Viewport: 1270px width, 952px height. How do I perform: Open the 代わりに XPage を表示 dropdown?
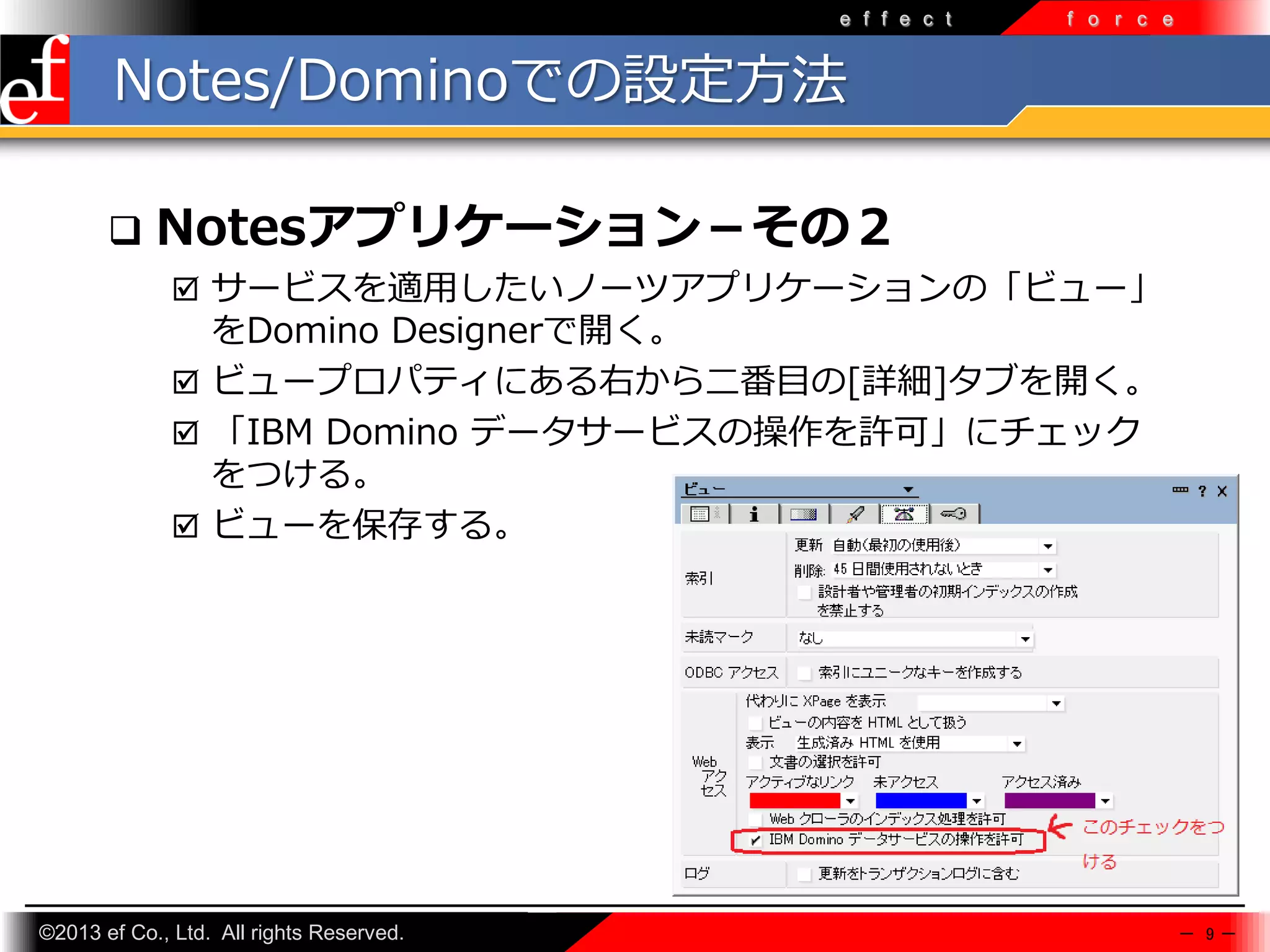click(1057, 703)
